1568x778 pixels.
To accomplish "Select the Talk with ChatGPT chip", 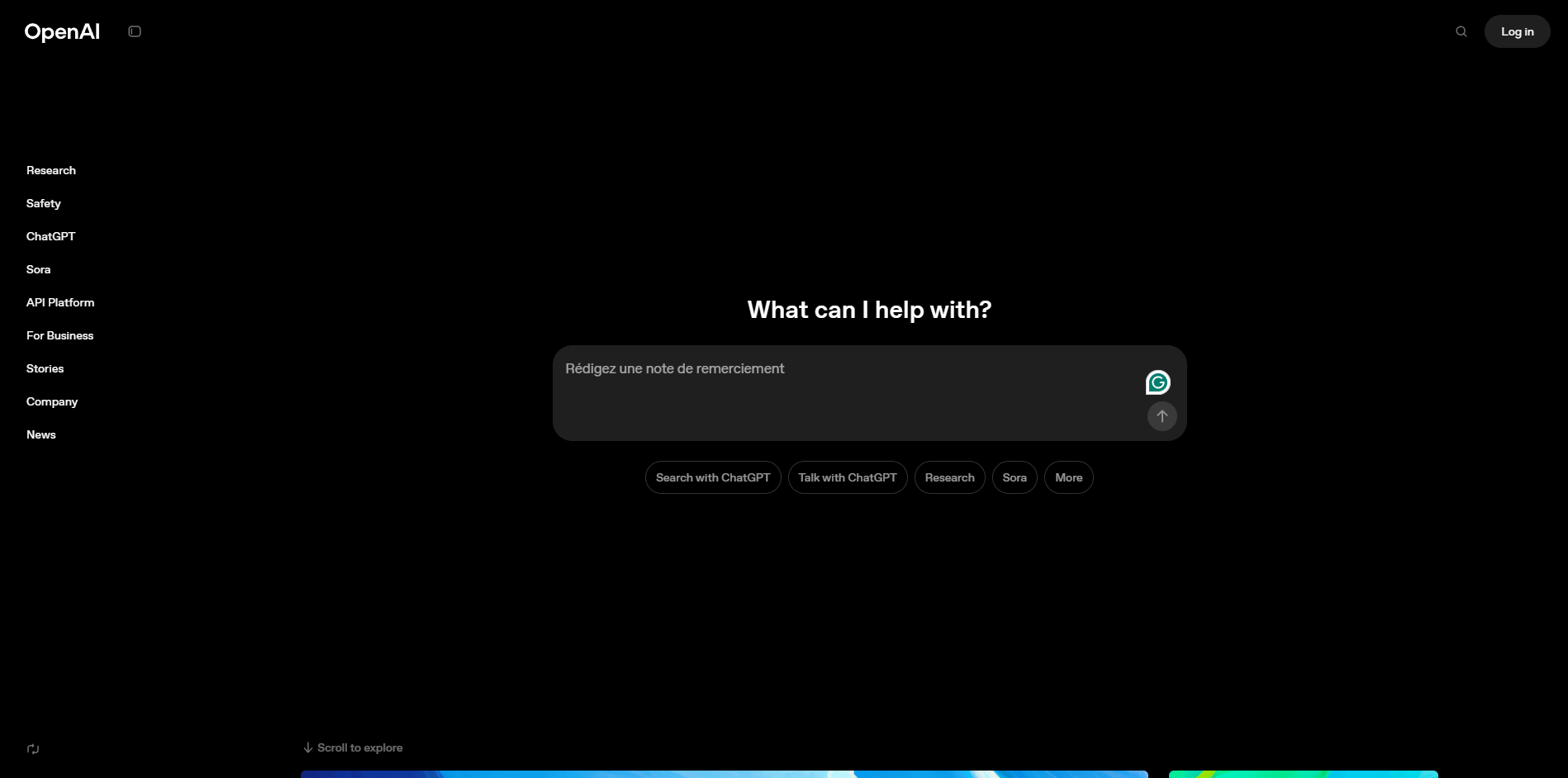I will click(848, 477).
